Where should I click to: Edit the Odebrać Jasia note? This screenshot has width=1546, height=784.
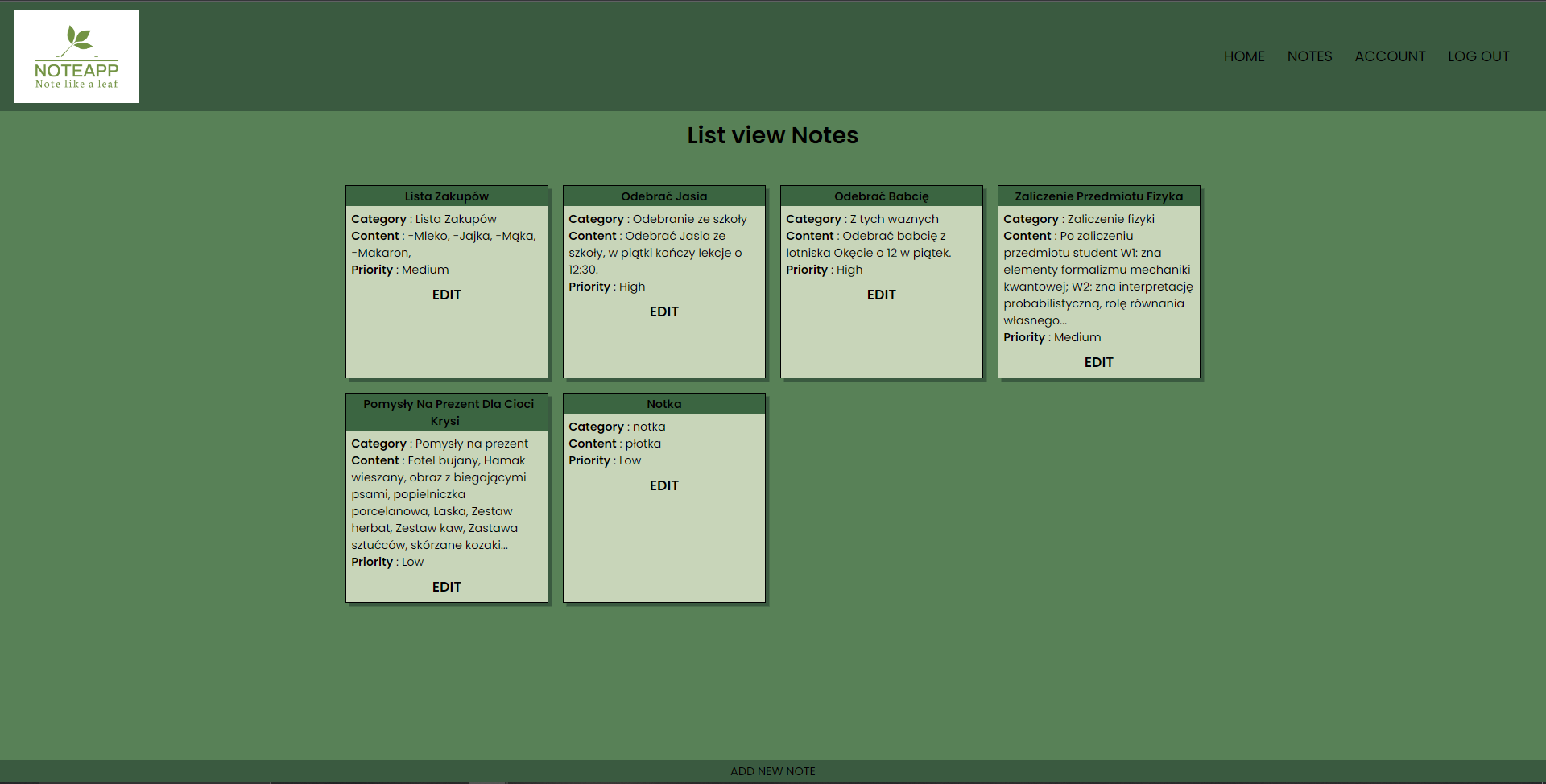[x=663, y=312]
